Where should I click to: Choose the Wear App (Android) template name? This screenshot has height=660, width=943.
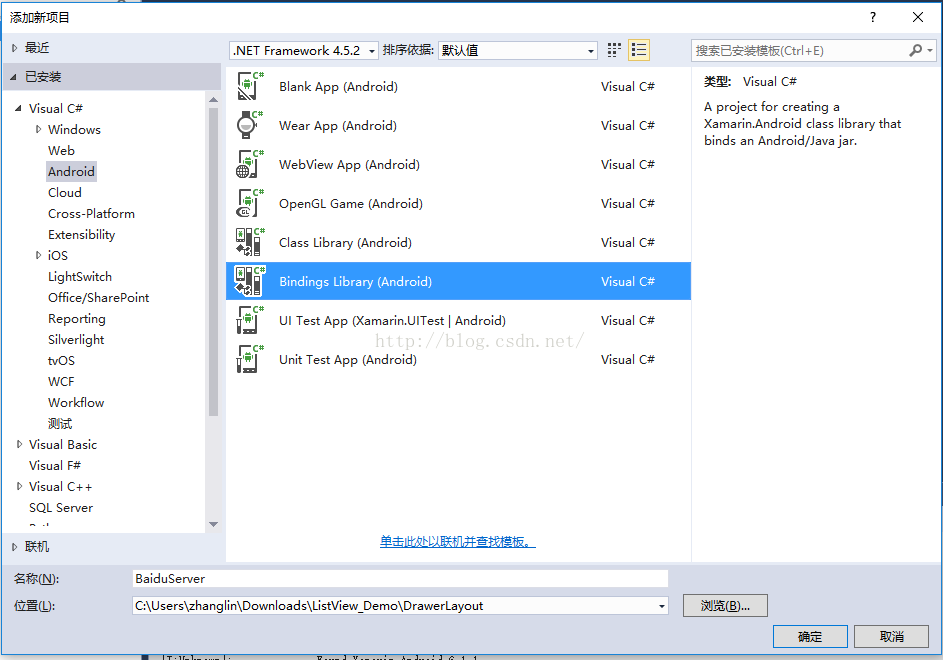pyautogui.click(x=337, y=126)
